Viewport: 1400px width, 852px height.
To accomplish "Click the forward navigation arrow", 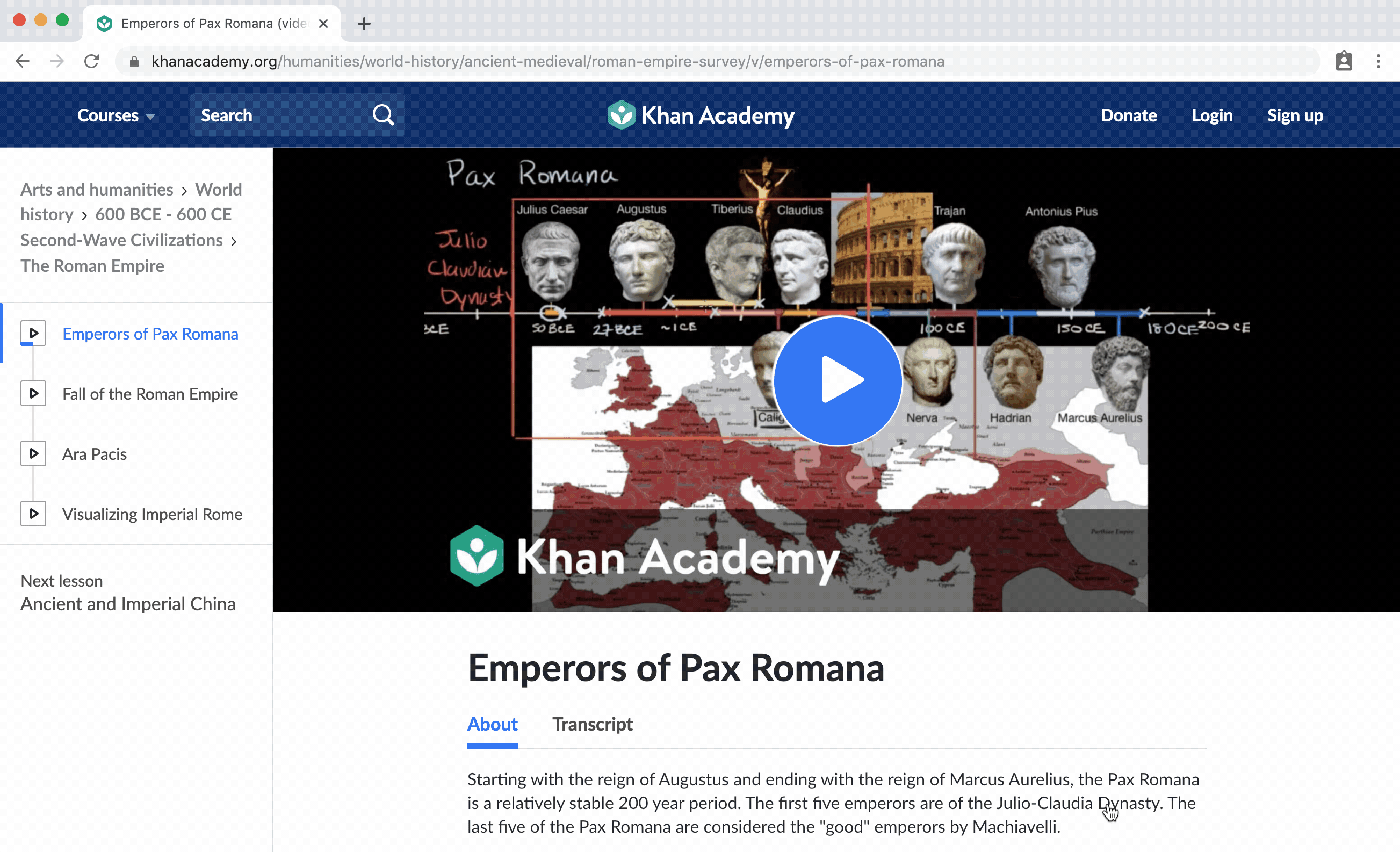I will point(55,62).
